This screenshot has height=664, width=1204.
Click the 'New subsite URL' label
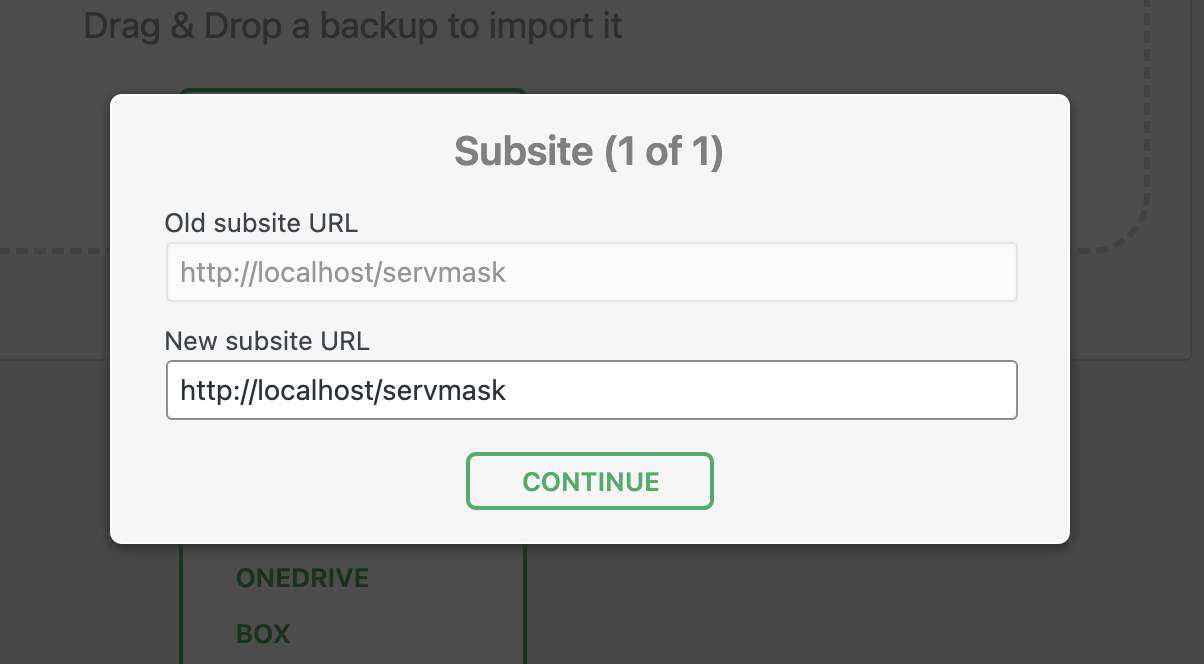267,341
